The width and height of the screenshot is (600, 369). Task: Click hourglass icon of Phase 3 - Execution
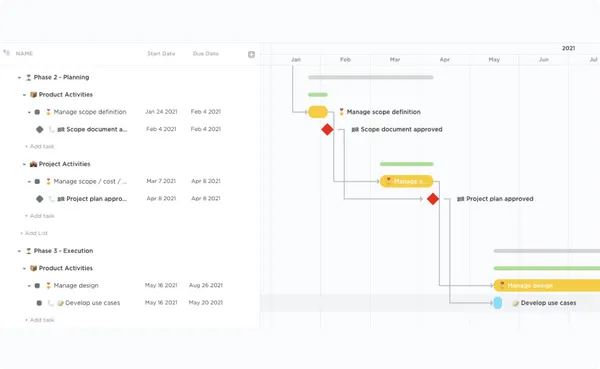28,251
